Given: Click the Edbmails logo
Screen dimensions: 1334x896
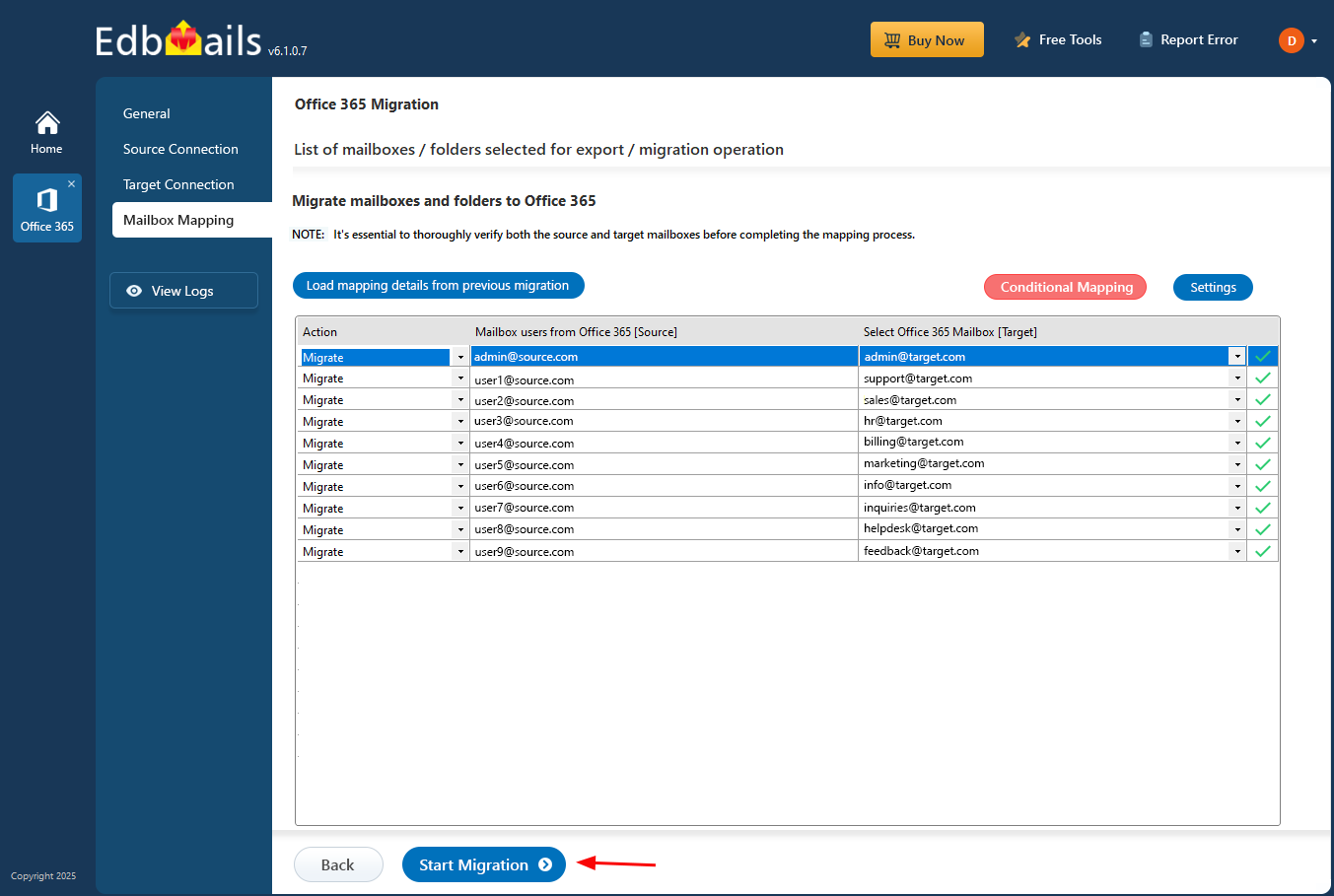Looking at the screenshot, I should click(x=178, y=40).
